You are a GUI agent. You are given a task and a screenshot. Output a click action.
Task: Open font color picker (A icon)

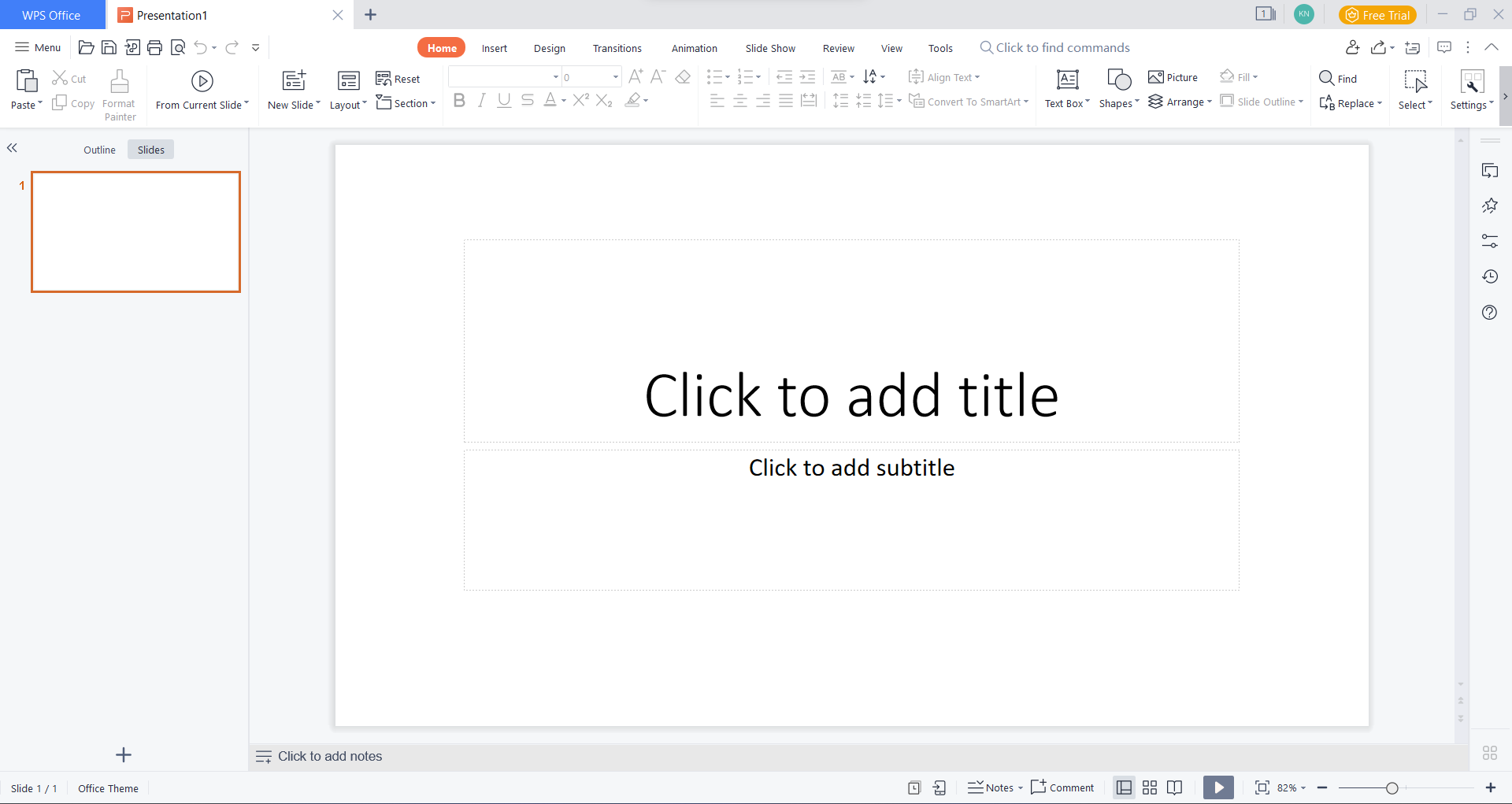[550, 100]
